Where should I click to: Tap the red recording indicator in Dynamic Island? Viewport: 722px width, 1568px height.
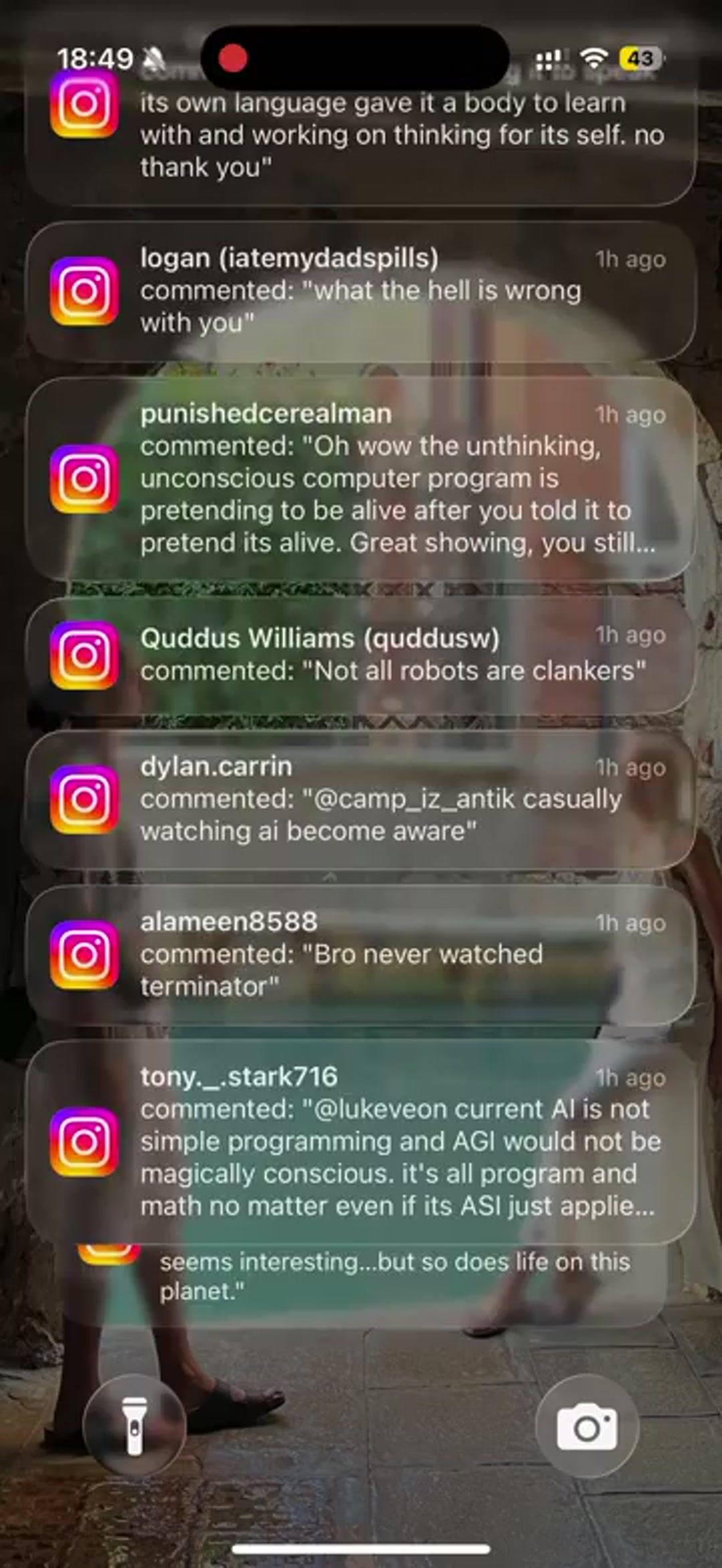233,58
